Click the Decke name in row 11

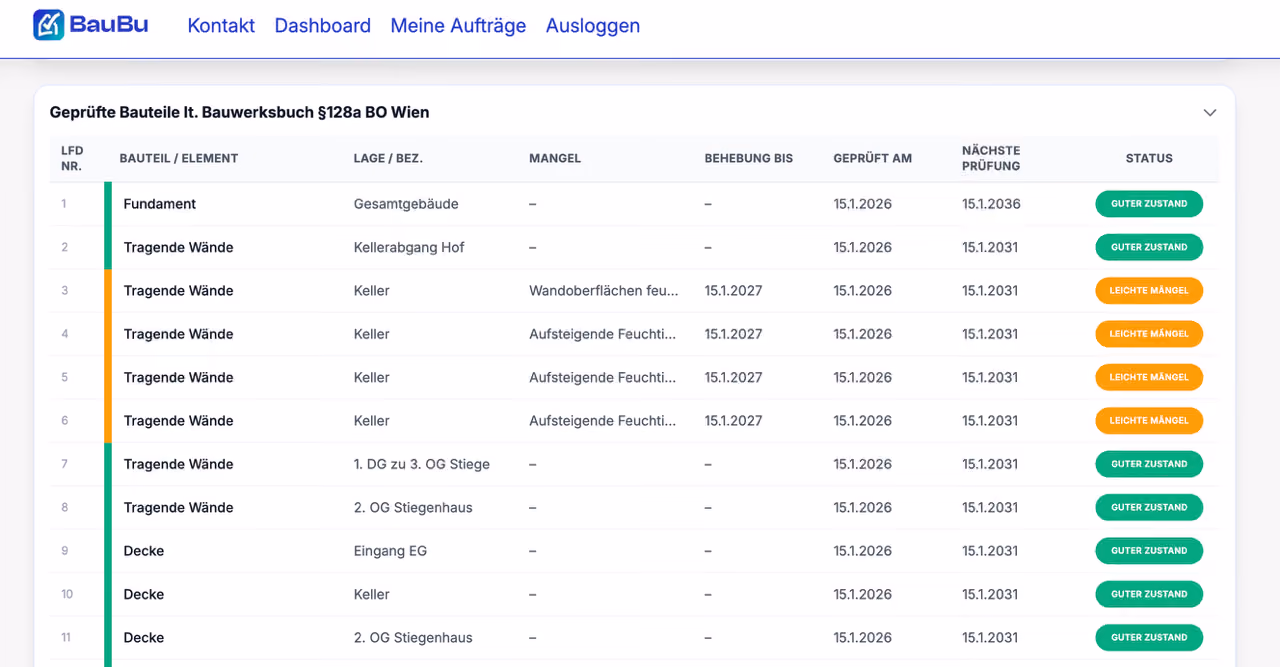tap(144, 637)
